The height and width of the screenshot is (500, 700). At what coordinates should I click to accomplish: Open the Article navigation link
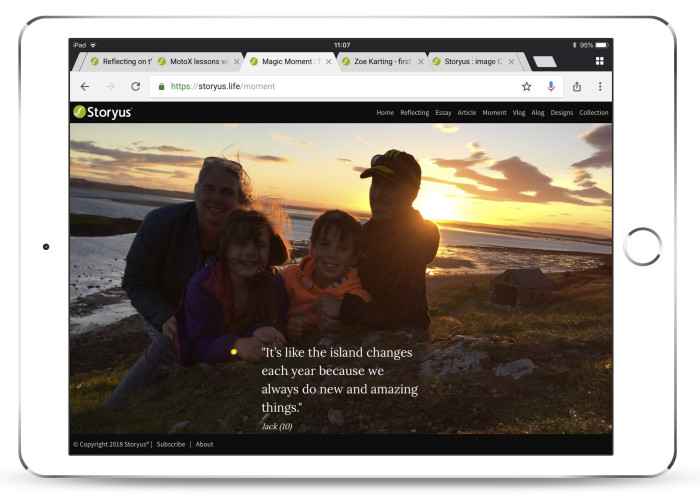[x=467, y=113]
